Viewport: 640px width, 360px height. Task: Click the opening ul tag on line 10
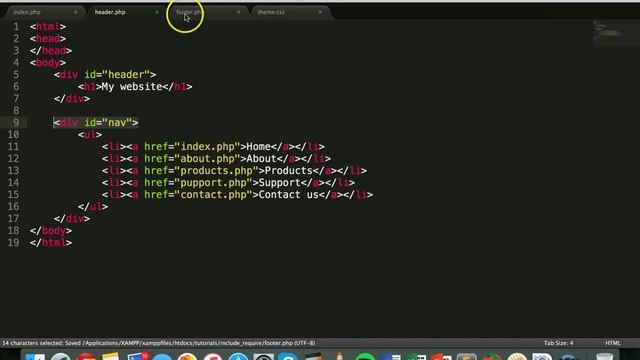90,135
